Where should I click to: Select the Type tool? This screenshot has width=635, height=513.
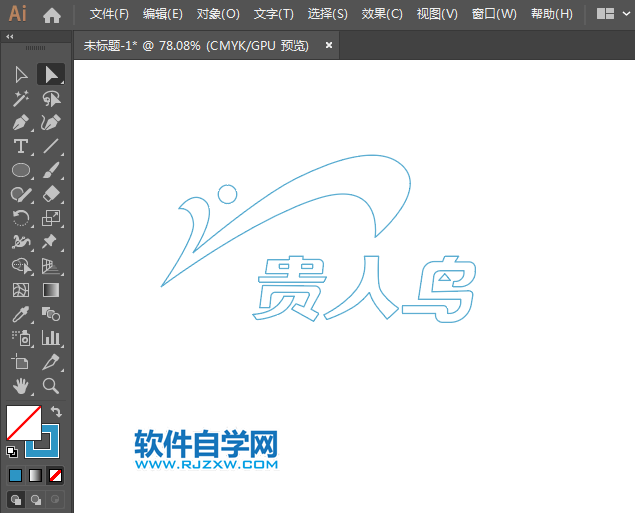click(x=21, y=146)
